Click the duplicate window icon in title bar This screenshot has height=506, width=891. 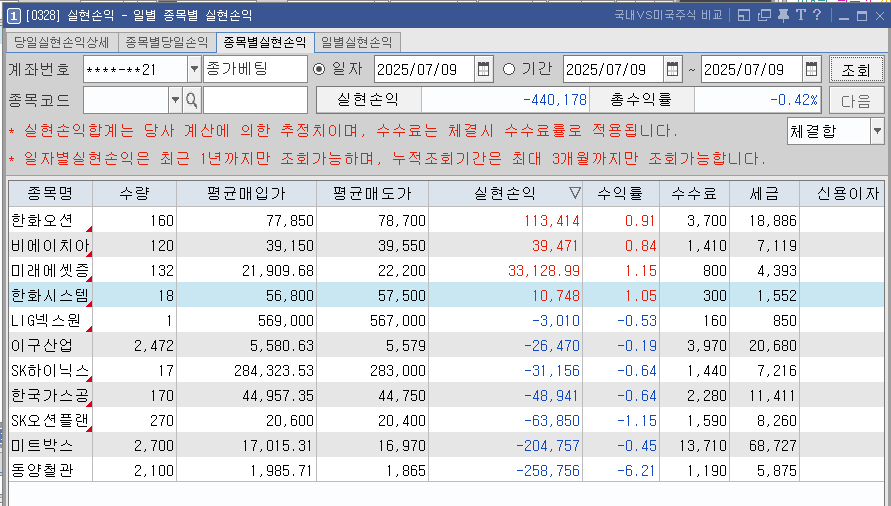pyautogui.click(x=763, y=15)
